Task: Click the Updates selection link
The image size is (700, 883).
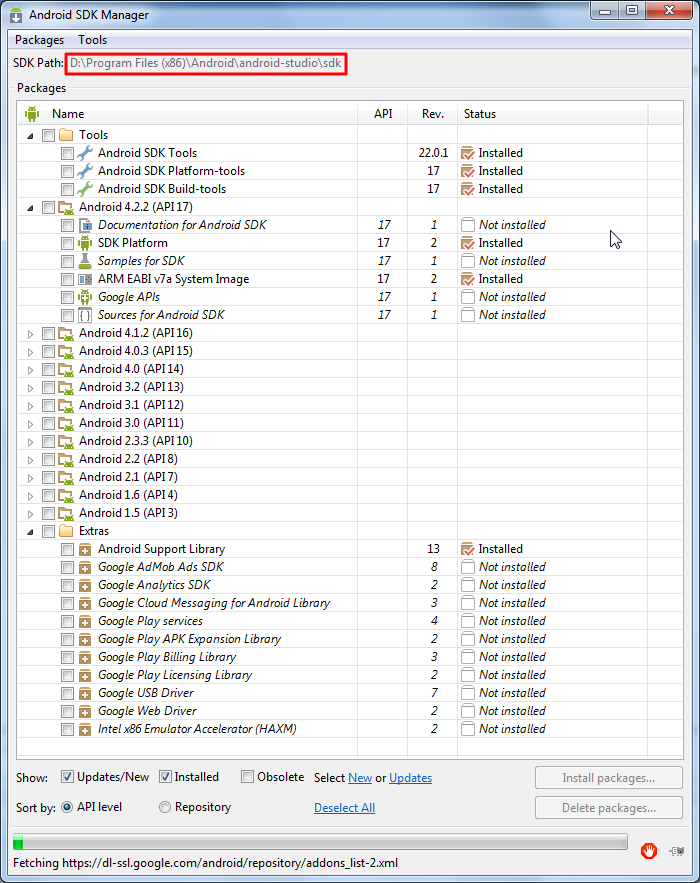Action: tap(411, 778)
